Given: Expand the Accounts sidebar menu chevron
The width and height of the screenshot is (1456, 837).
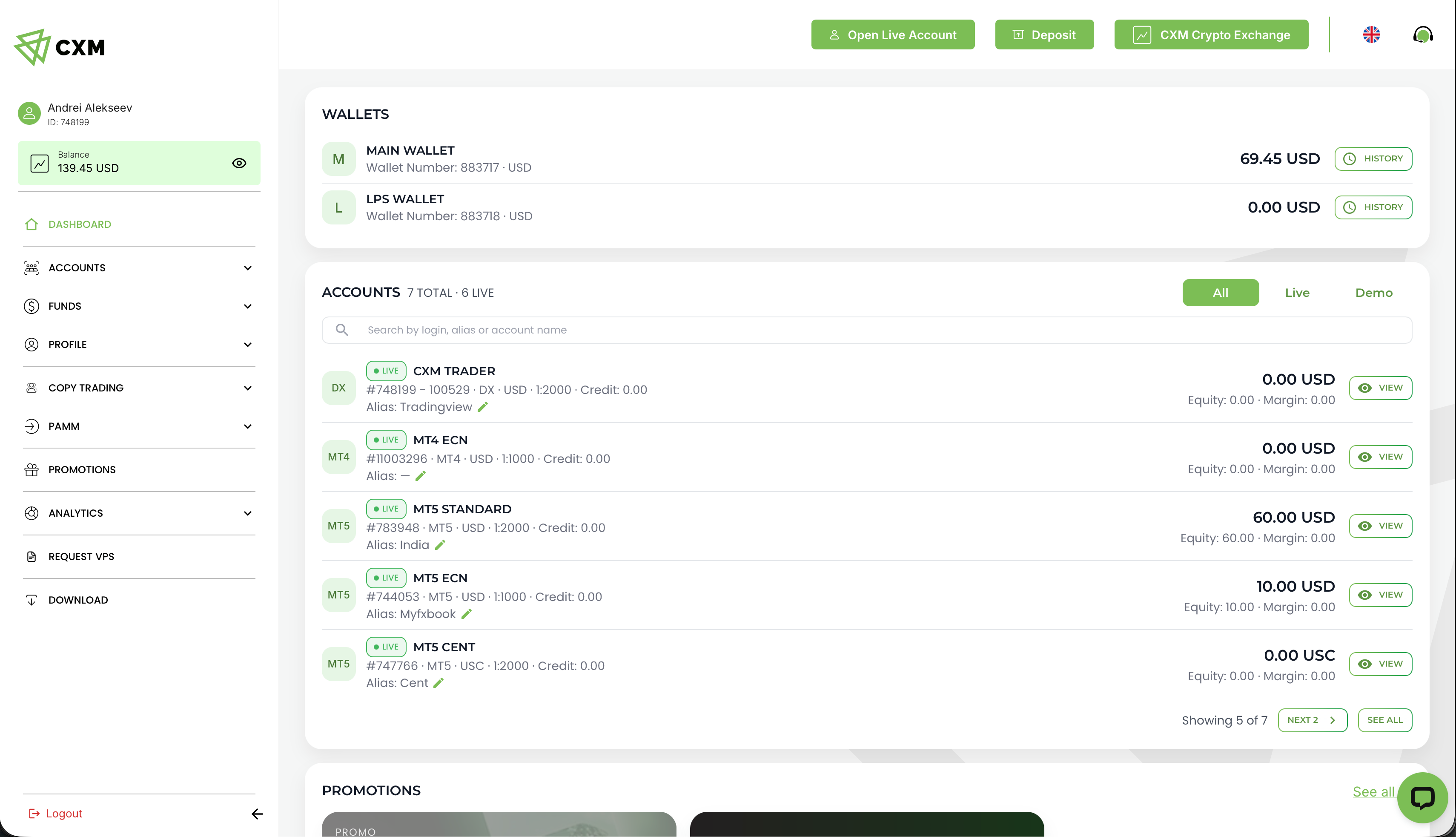Looking at the screenshot, I should click(x=248, y=268).
